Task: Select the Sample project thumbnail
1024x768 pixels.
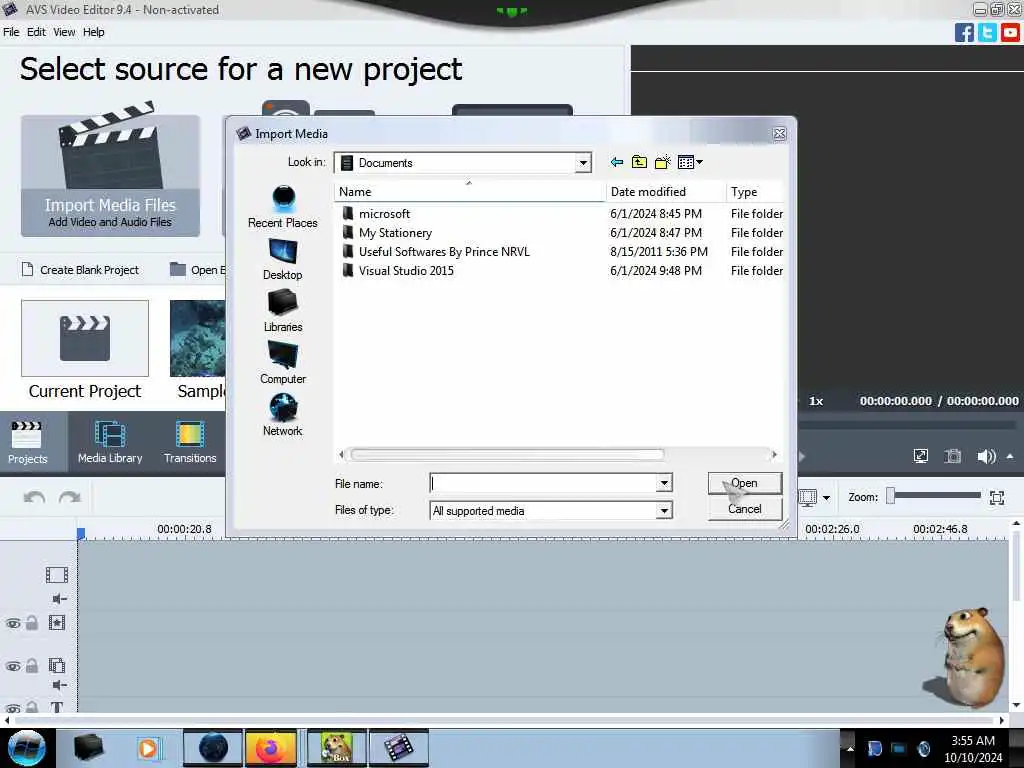Action: pyautogui.click(x=197, y=338)
